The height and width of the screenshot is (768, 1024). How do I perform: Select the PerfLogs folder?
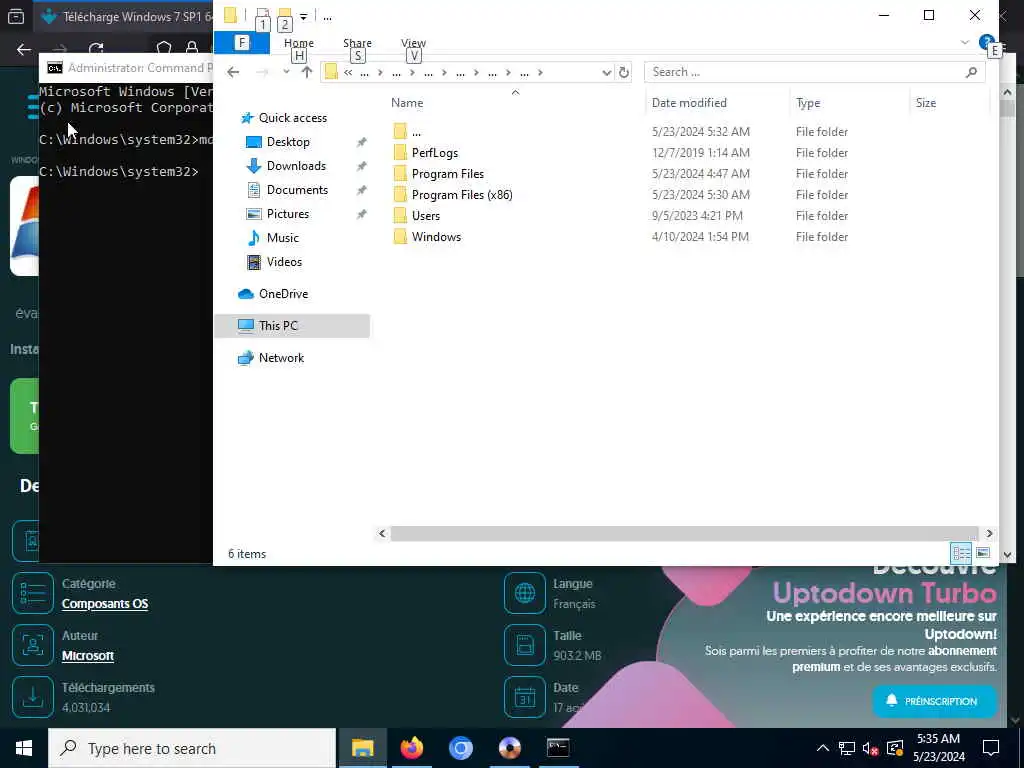pos(434,153)
